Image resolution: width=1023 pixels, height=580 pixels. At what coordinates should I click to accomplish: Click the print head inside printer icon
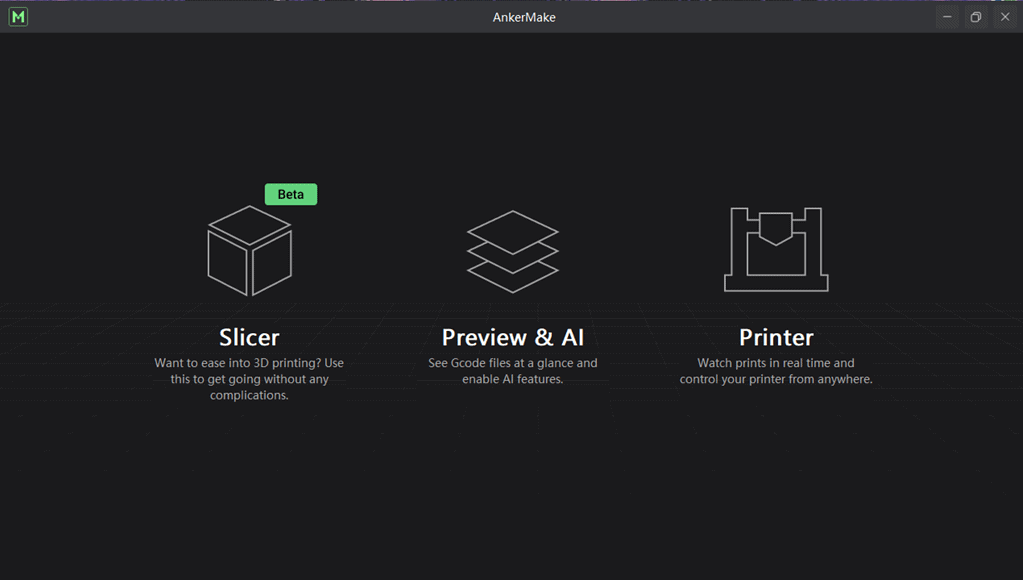[x=776, y=228]
